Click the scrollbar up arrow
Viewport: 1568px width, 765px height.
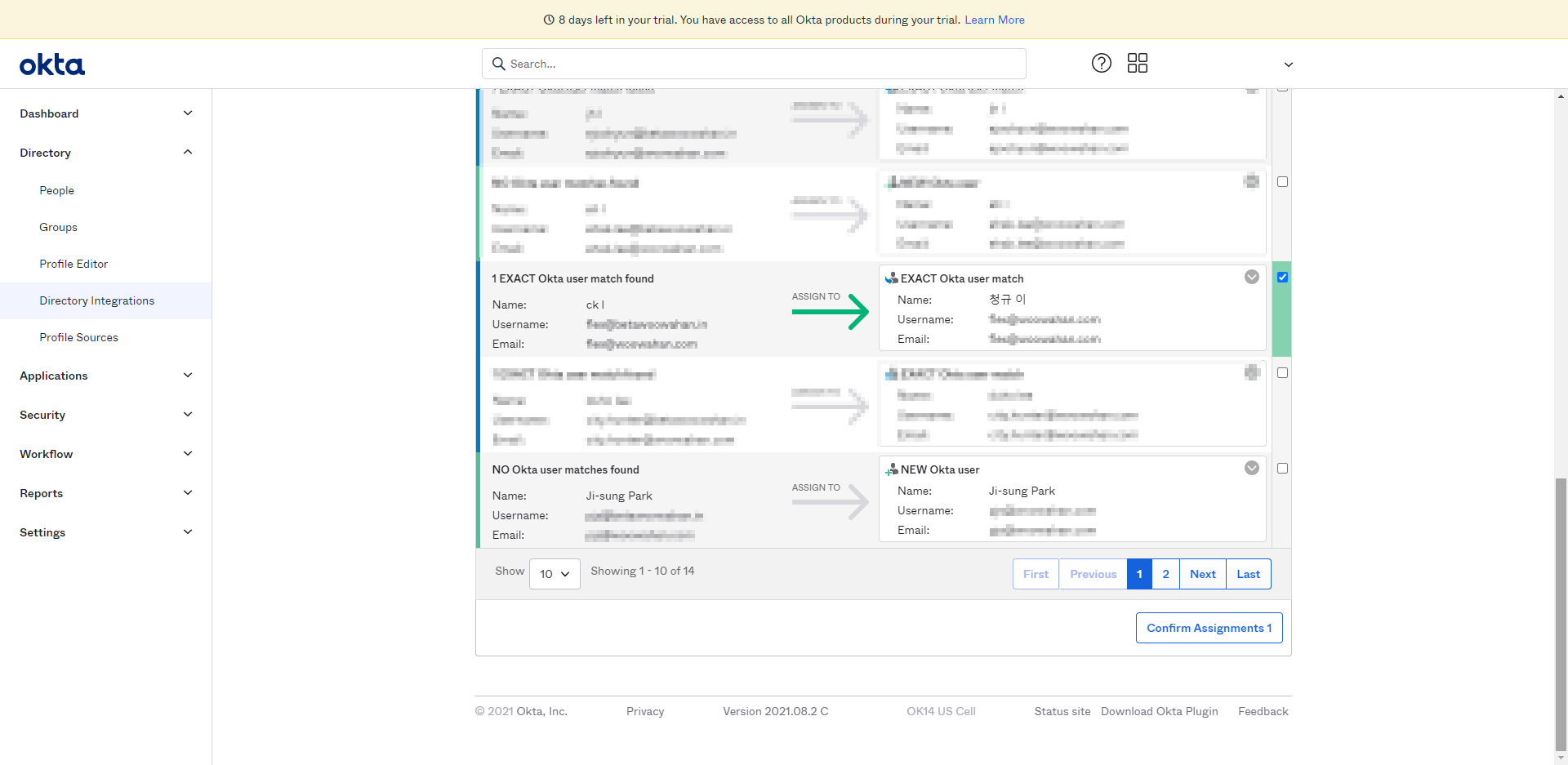1561,96
